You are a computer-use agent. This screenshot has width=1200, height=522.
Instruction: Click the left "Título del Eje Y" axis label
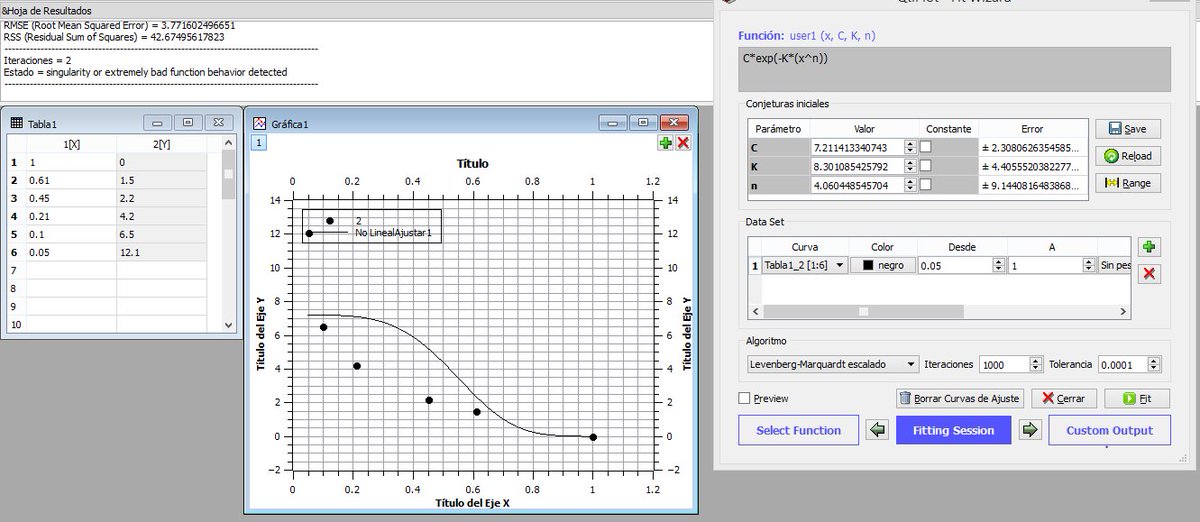(260, 334)
